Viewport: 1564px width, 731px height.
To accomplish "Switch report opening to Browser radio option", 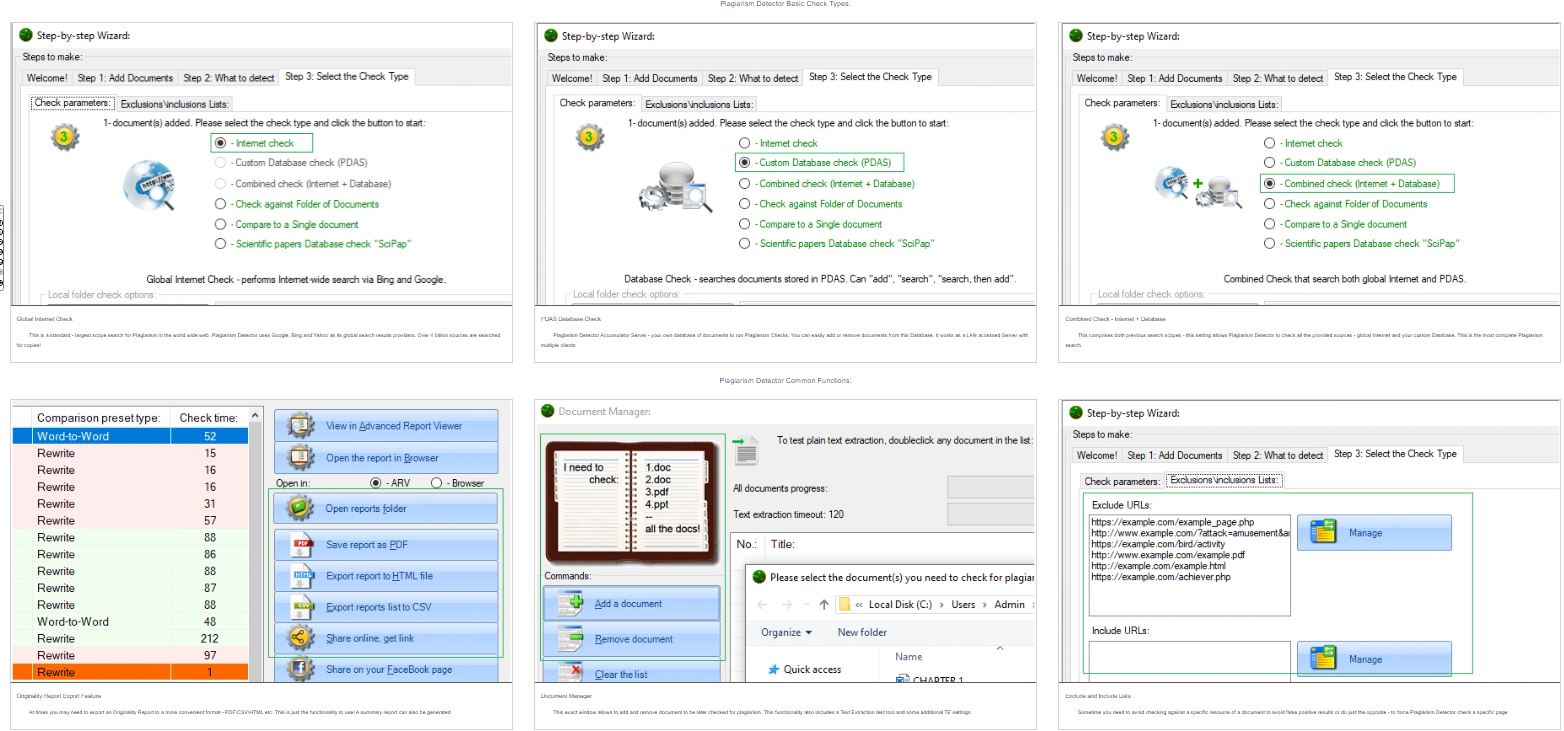I will pyautogui.click(x=438, y=483).
